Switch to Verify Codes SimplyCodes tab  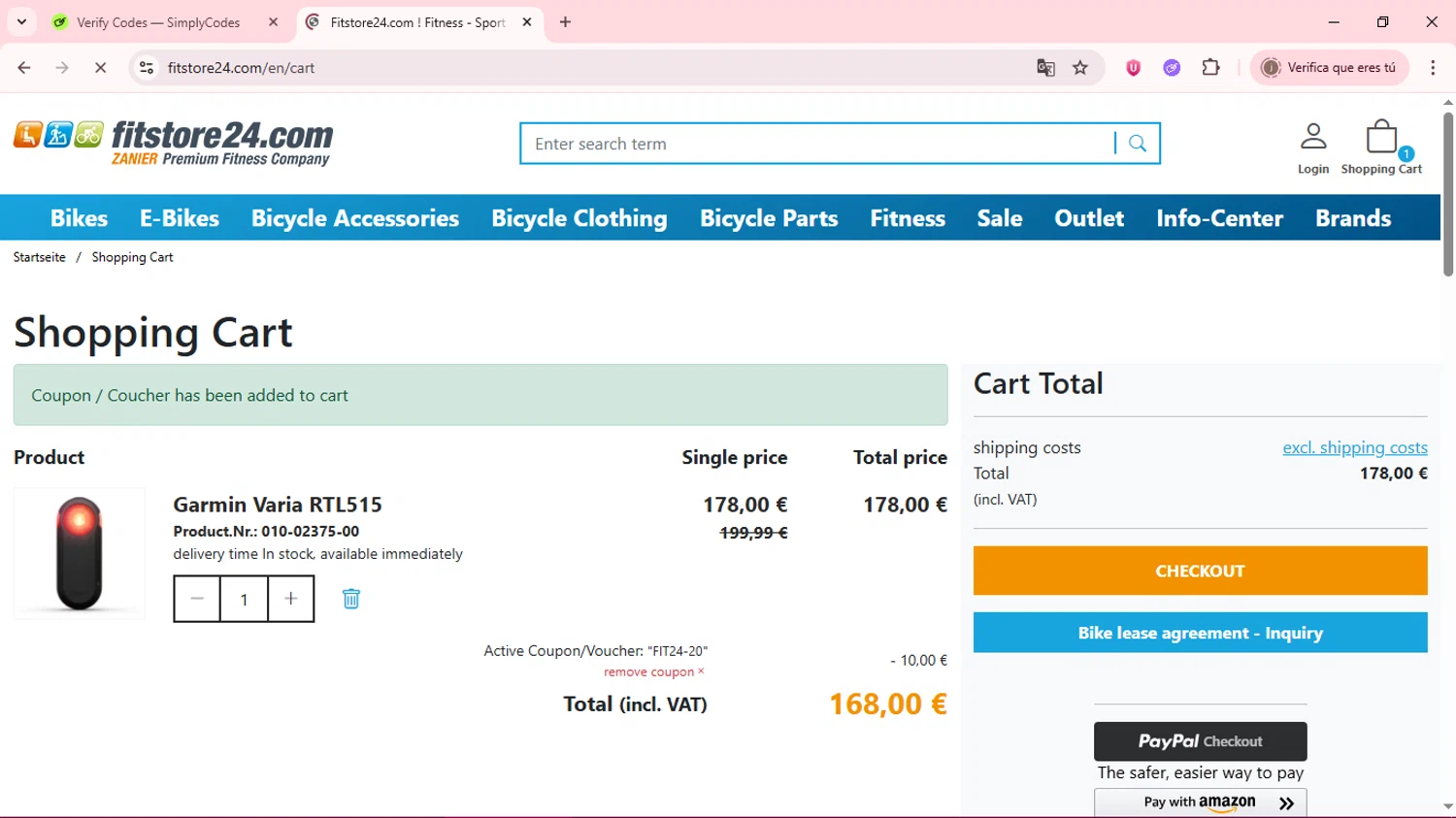point(158,22)
